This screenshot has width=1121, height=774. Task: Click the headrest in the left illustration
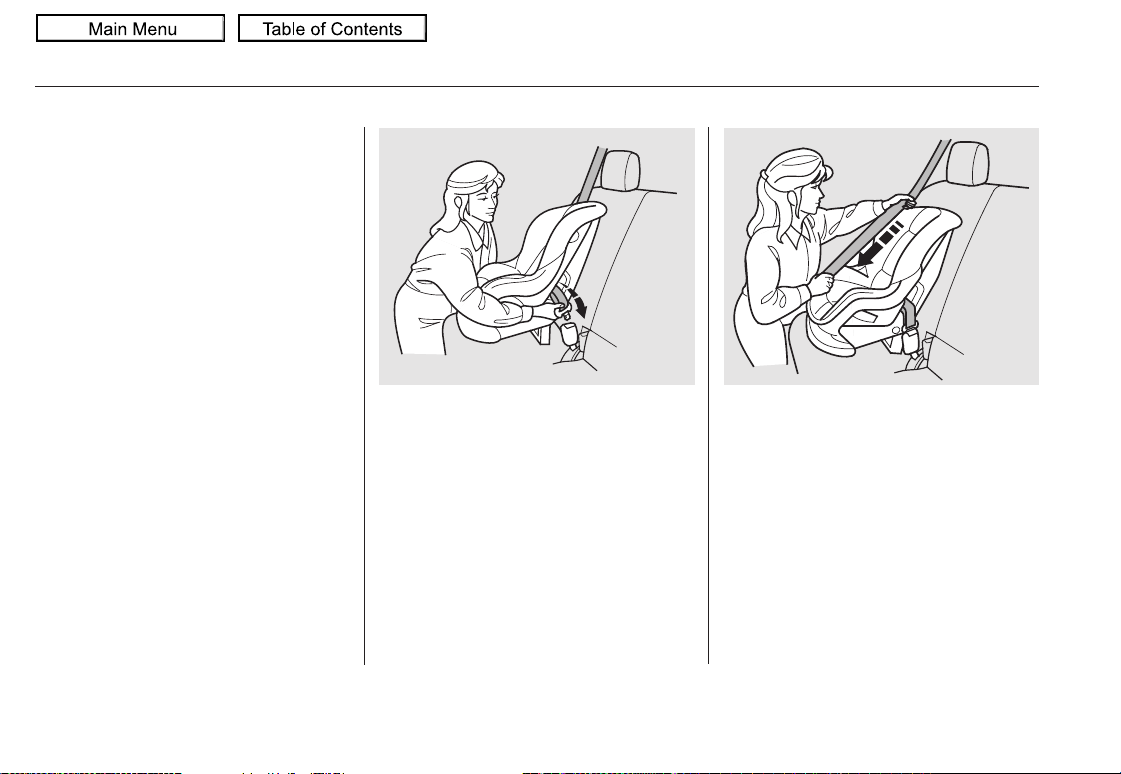point(620,172)
